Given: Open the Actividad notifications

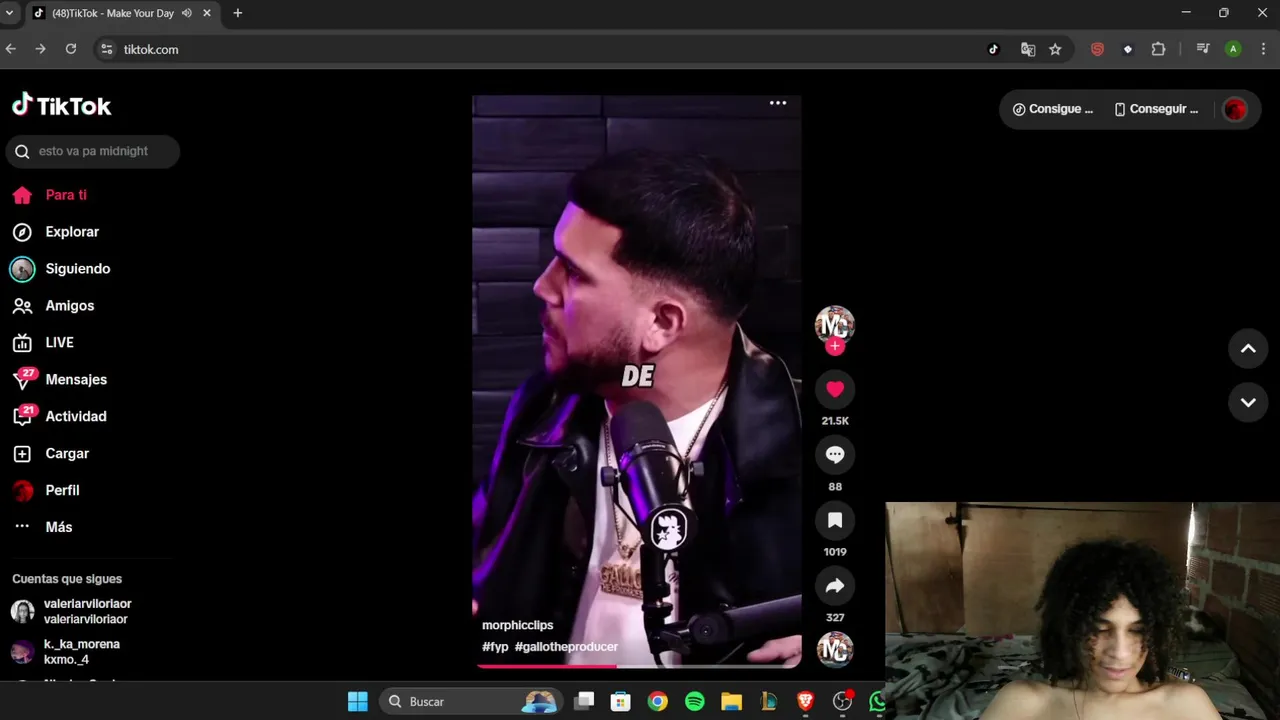Looking at the screenshot, I should coord(75,417).
